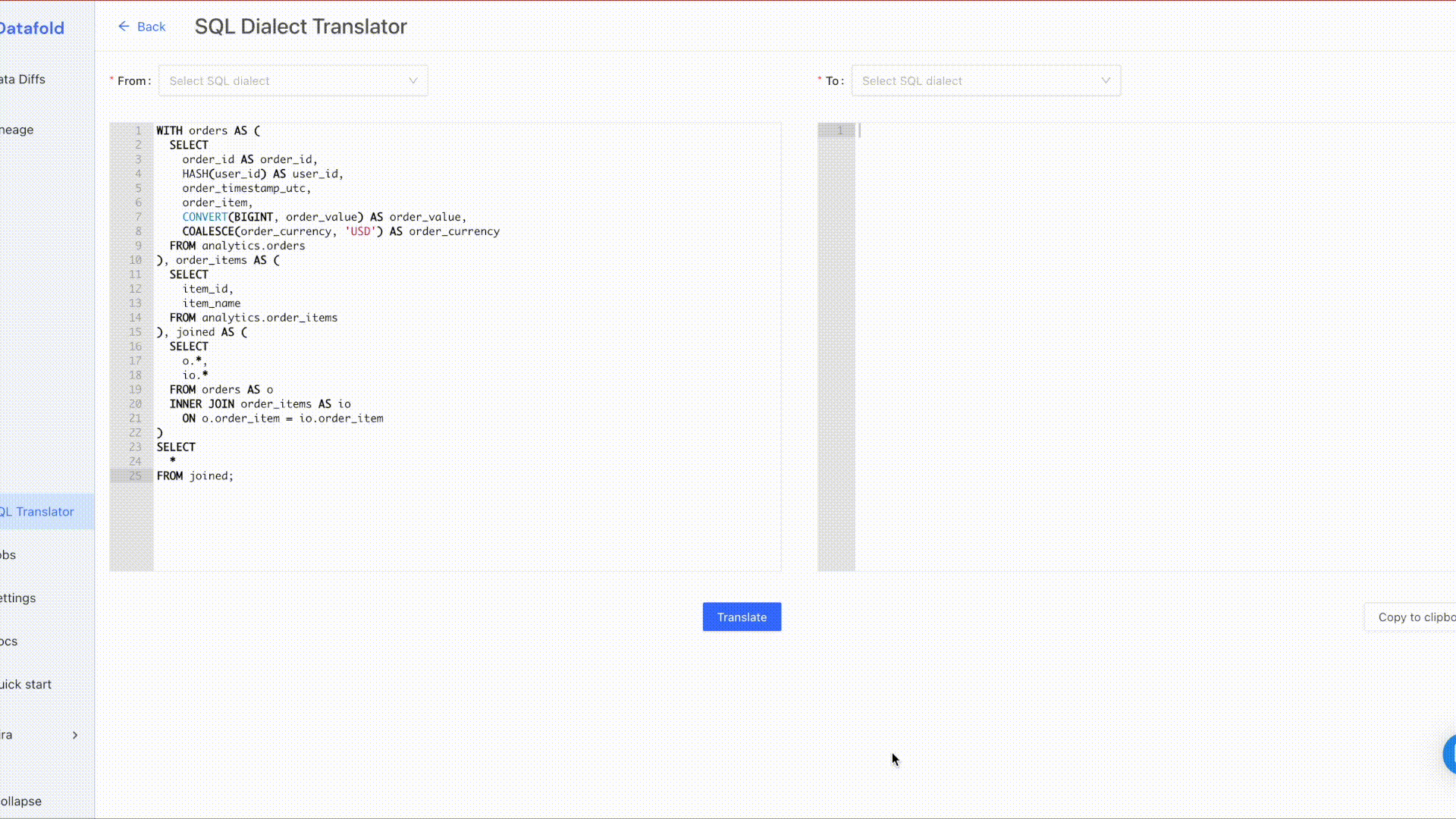Open the To SQL dialect dropdown

coord(985,81)
